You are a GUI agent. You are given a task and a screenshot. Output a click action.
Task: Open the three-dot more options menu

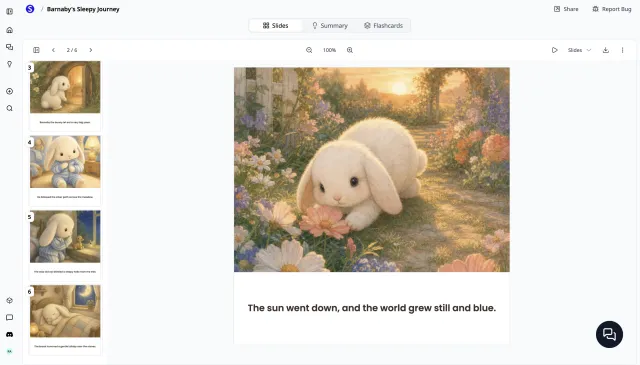pos(622,50)
